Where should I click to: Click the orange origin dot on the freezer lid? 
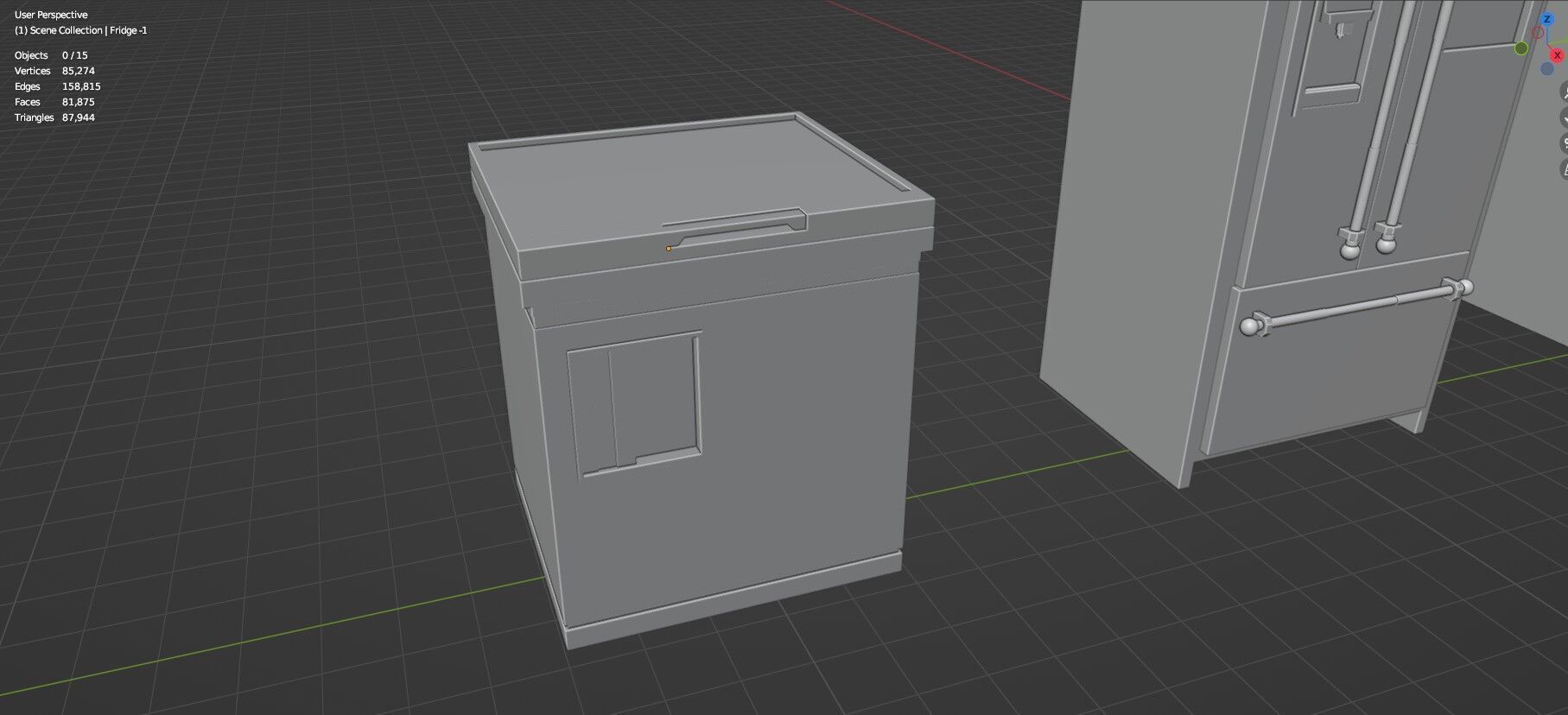click(668, 249)
